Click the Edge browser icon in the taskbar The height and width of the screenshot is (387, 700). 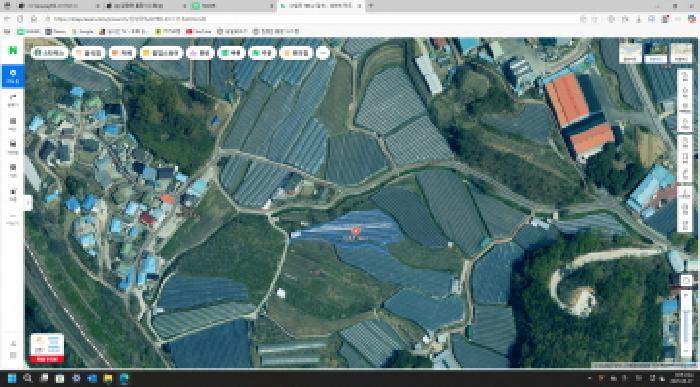tap(124, 379)
